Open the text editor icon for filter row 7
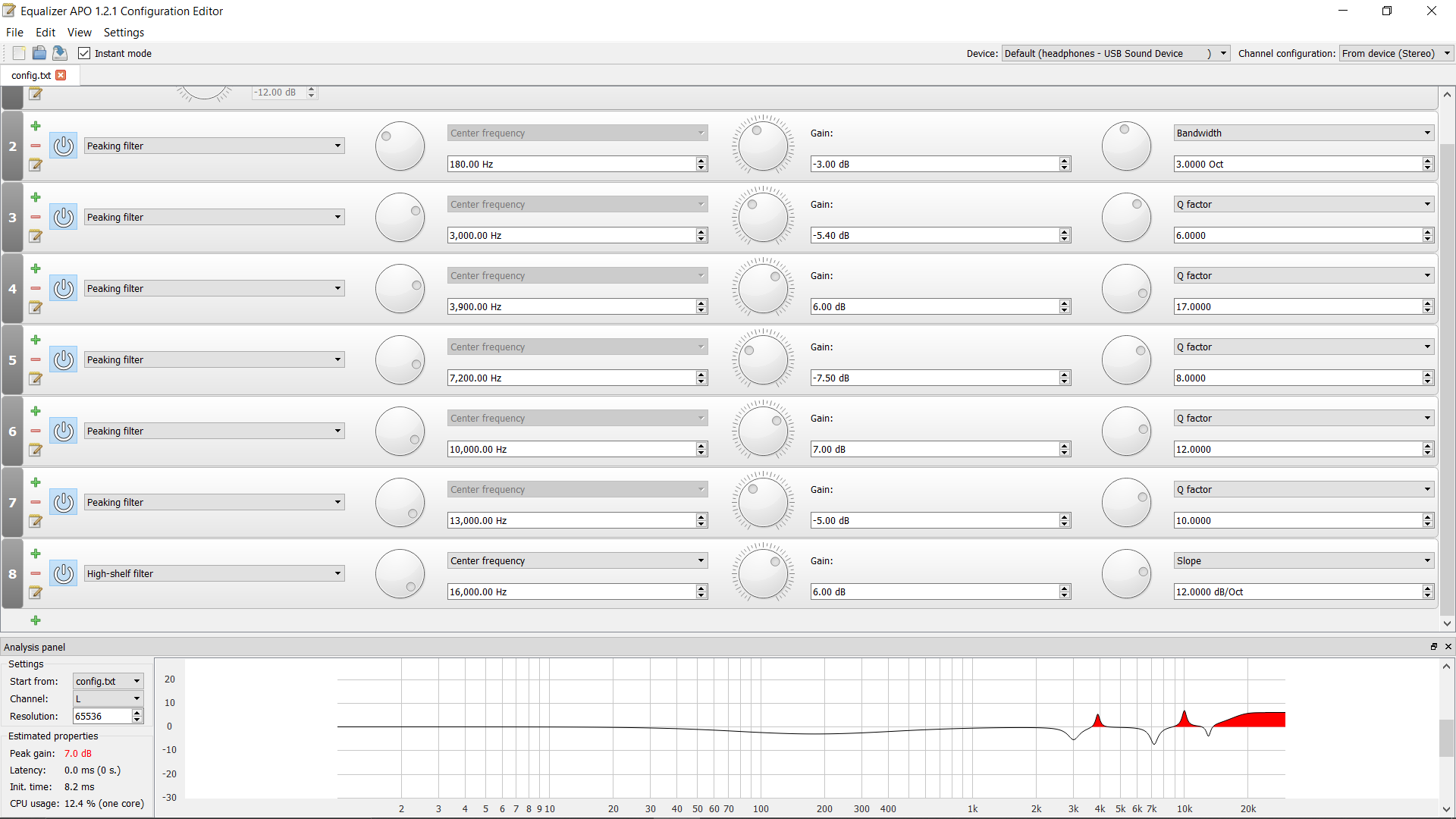The image size is (1456, 819). coord(36,521)
